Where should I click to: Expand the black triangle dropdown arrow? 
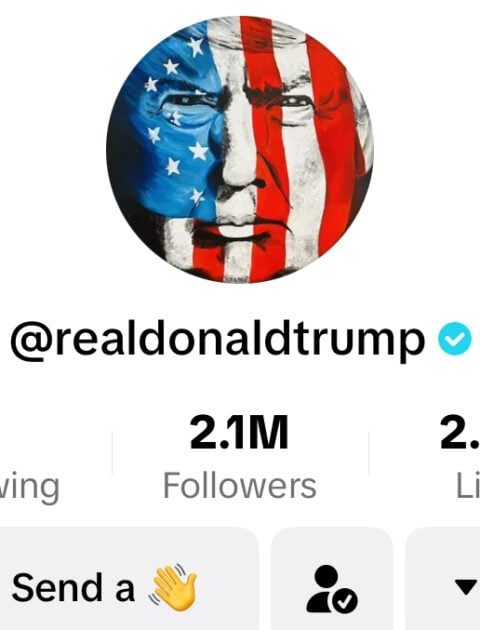point(467,587)
